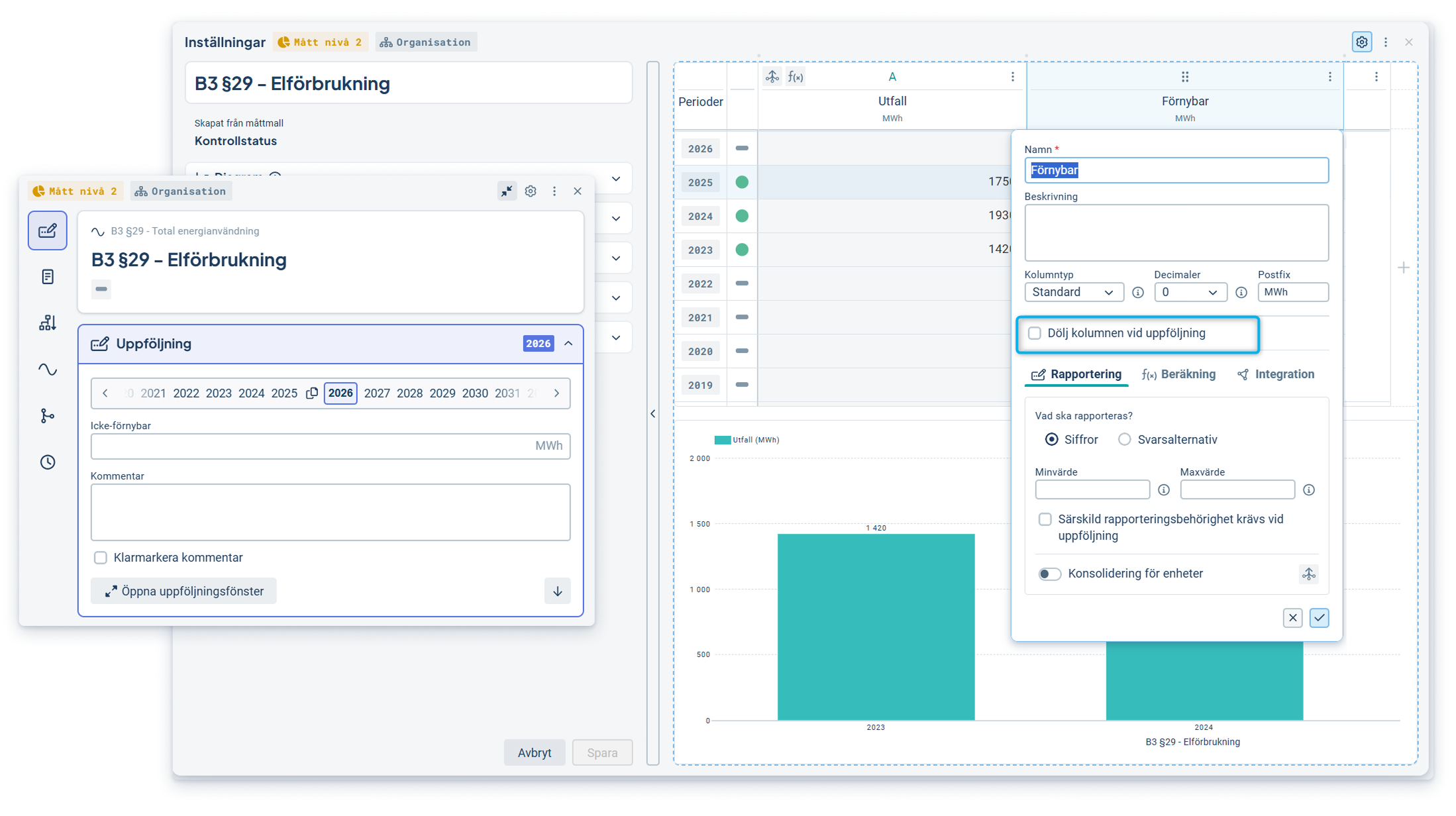Open the Decimaler dropdown
Viewport: 1456px width, 816px height.
tap(1190, 292)
